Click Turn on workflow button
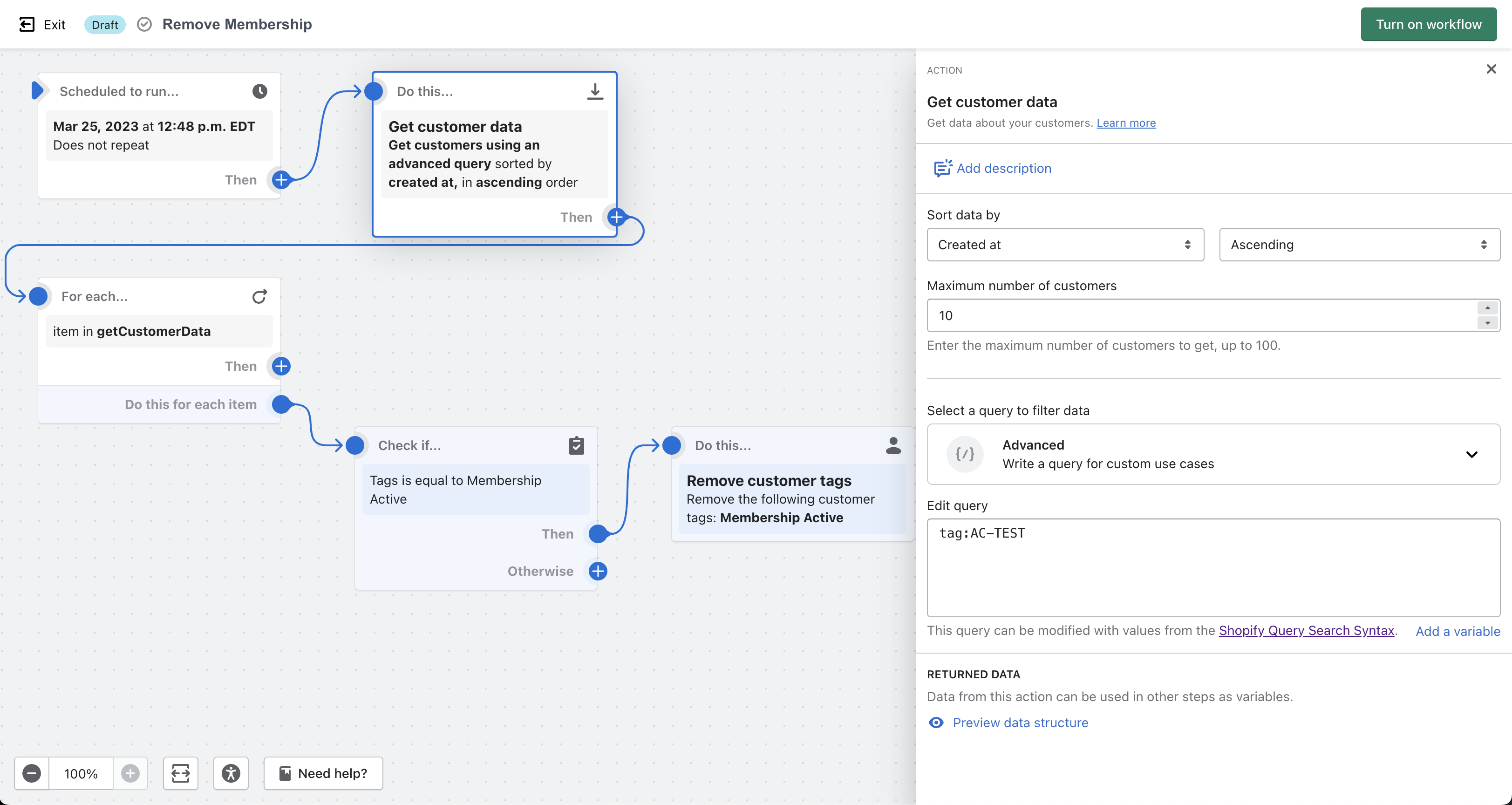Viewport: 1512px width, 805px height. (1428, 24)
